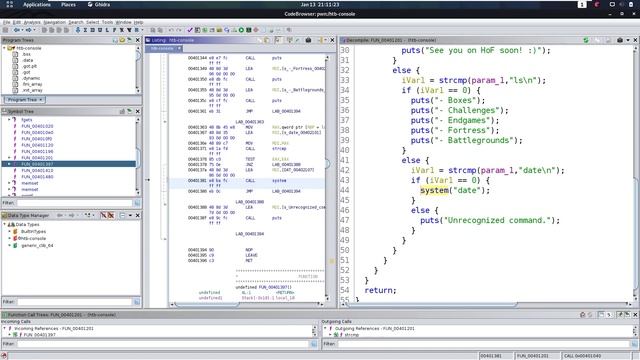This screenshot has width=640, height=360.
Task: Click the green circle toolbar icon
Action: 241,30
